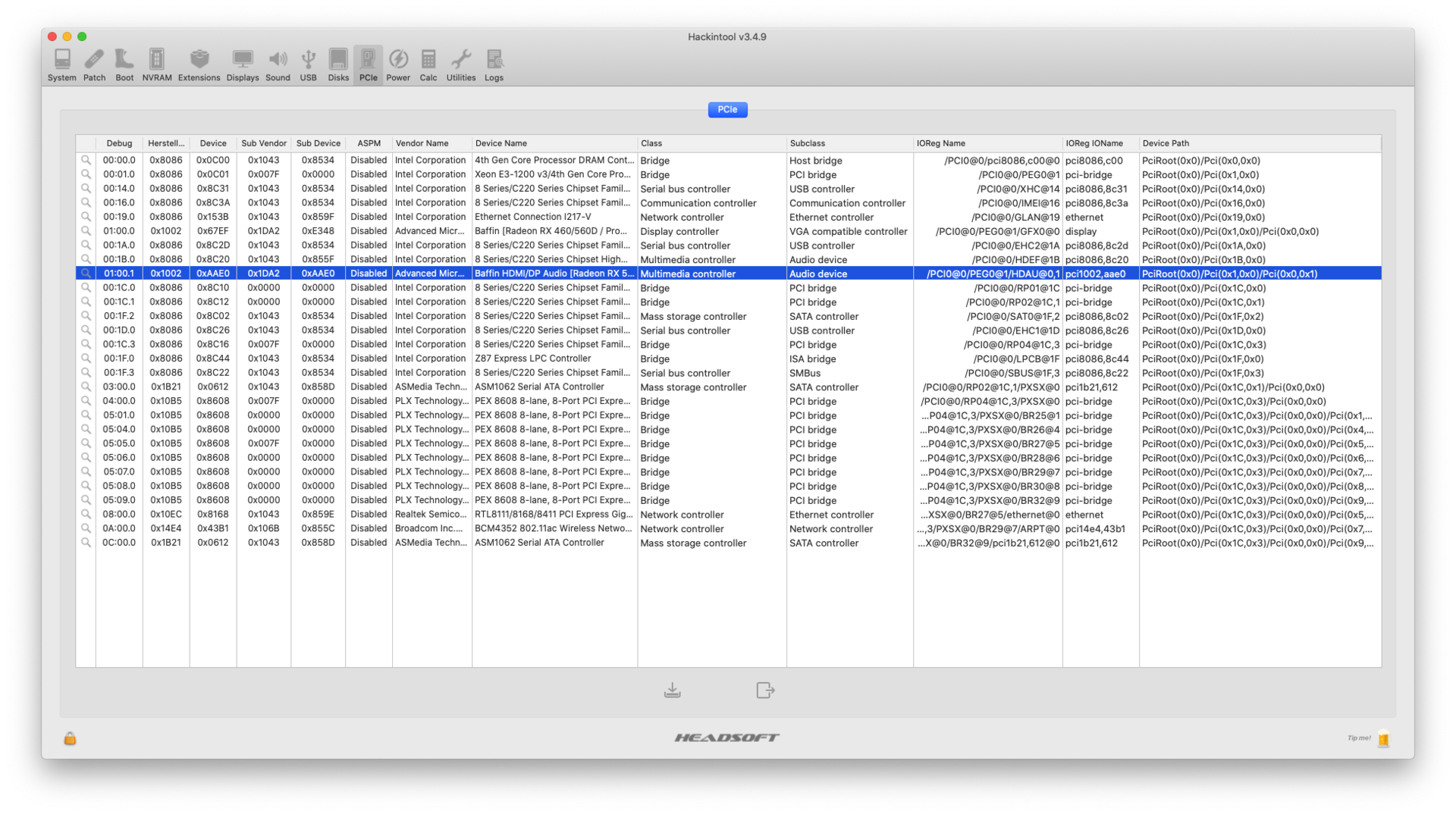Click the orange lock icon
The height and width of the screenshot is (814, 1456).
70,738
